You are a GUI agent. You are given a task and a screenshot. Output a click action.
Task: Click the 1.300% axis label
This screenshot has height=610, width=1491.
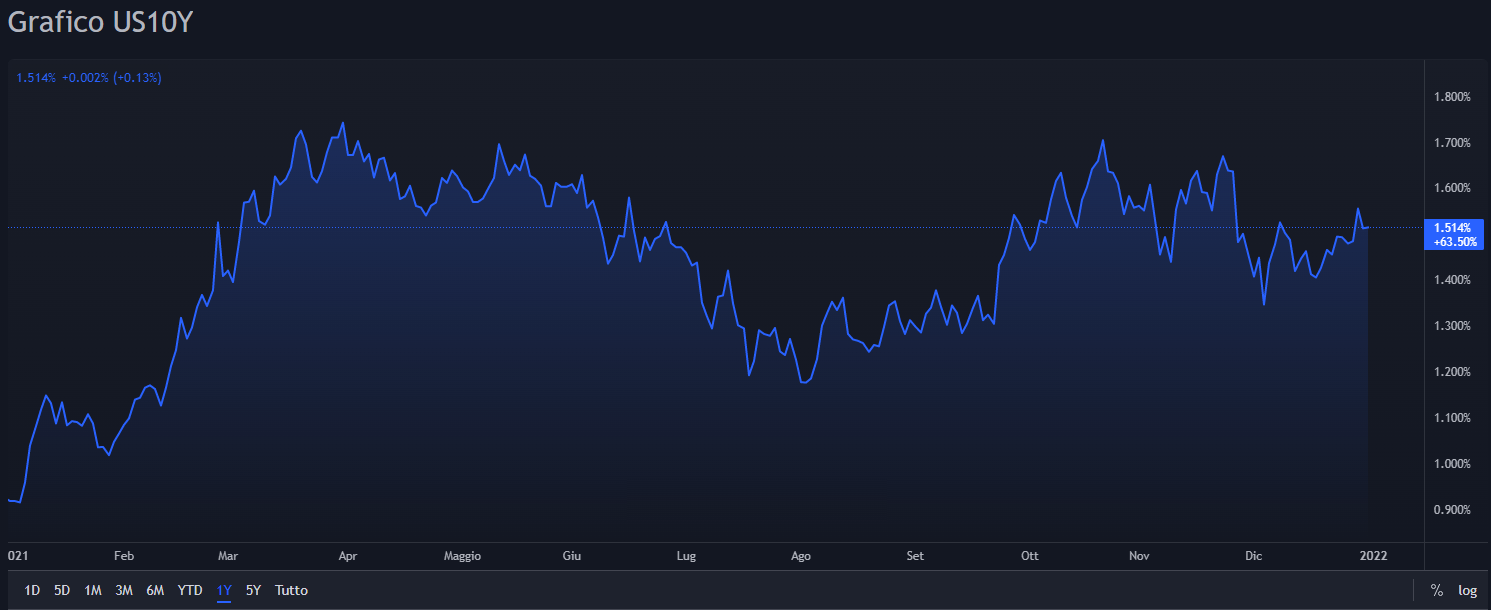[1452, 326]
